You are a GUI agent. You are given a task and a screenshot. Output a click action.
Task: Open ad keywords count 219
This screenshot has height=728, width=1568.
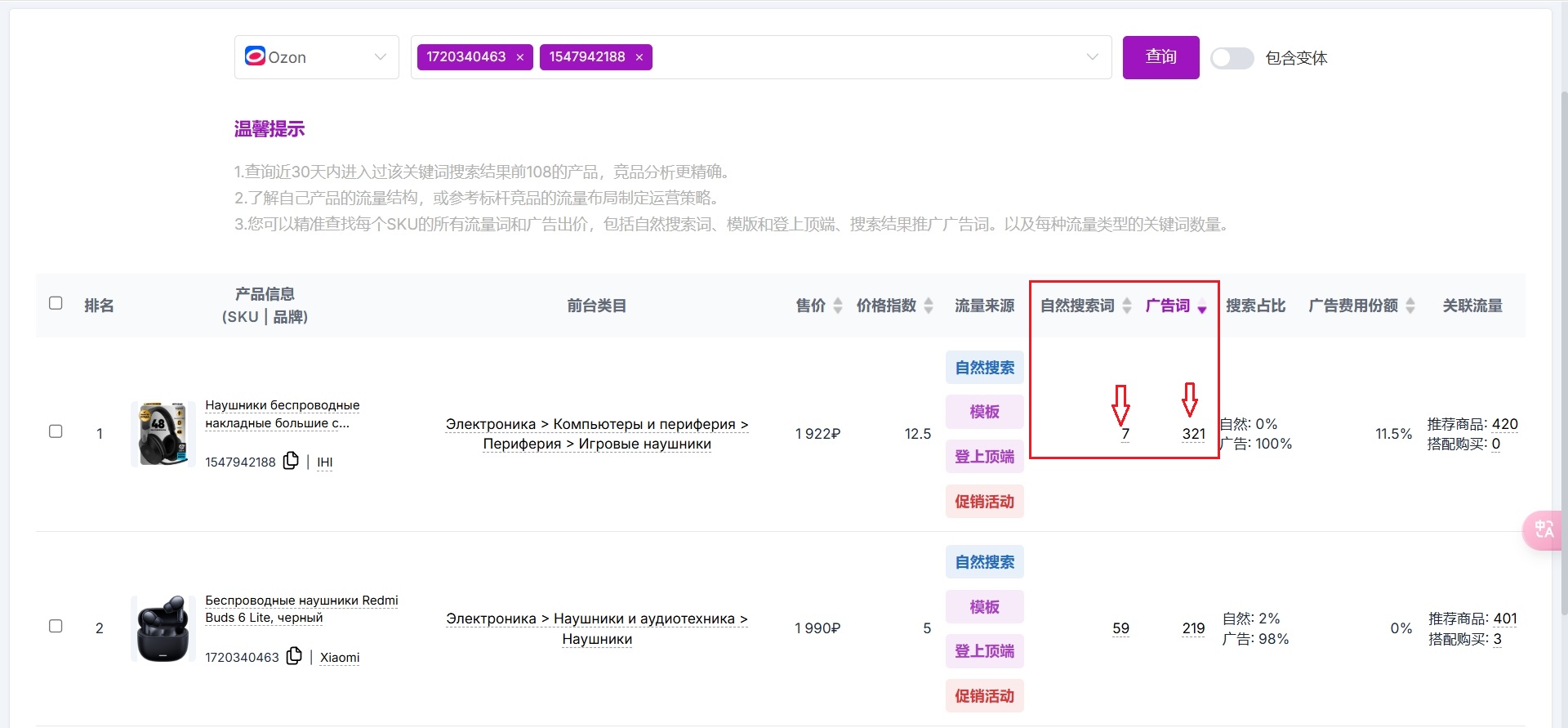1194,628
